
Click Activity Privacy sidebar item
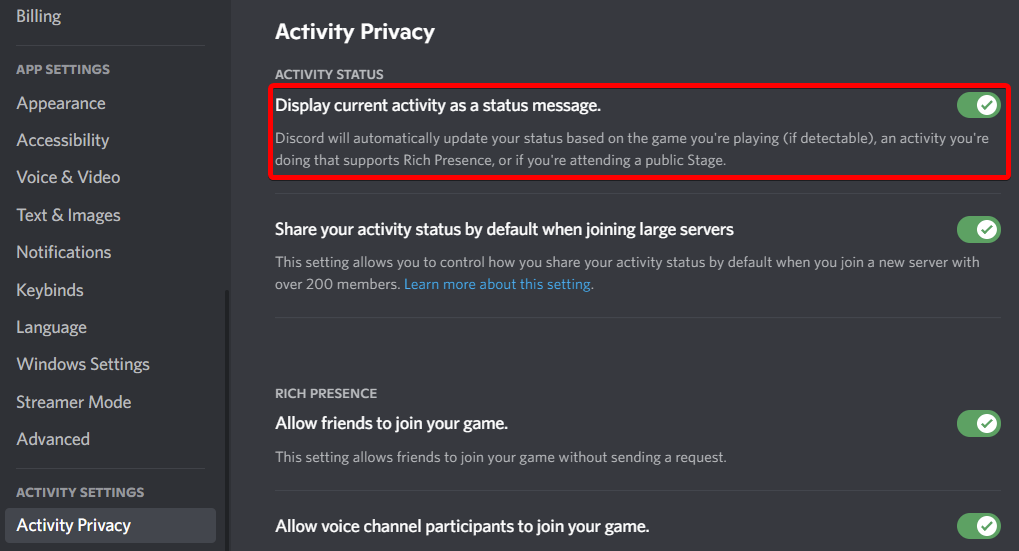click(74, 525)
